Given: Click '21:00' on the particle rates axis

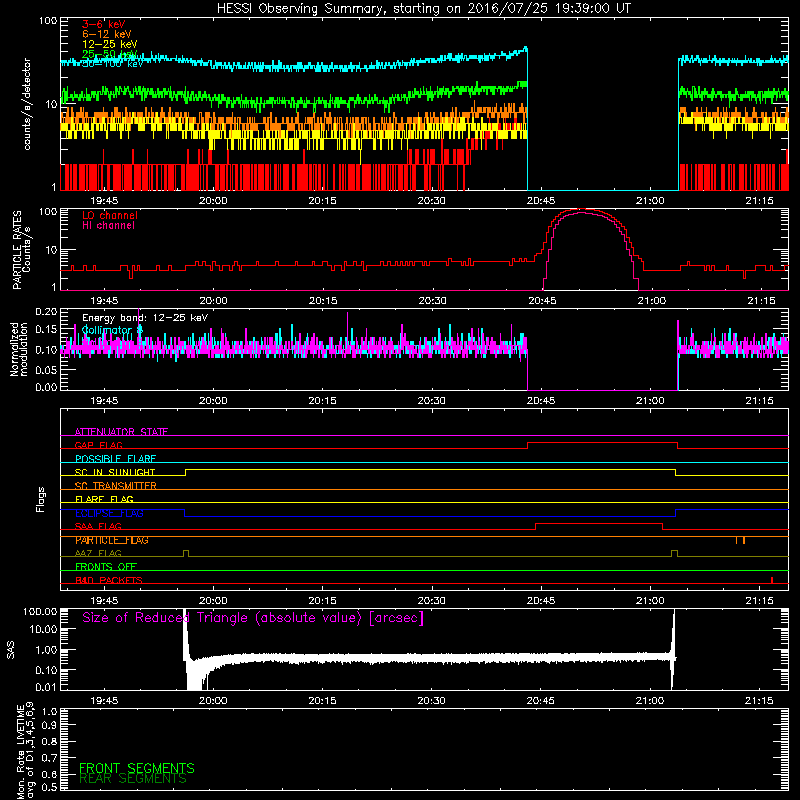Looking at the screenshot, I should point(651,301).
